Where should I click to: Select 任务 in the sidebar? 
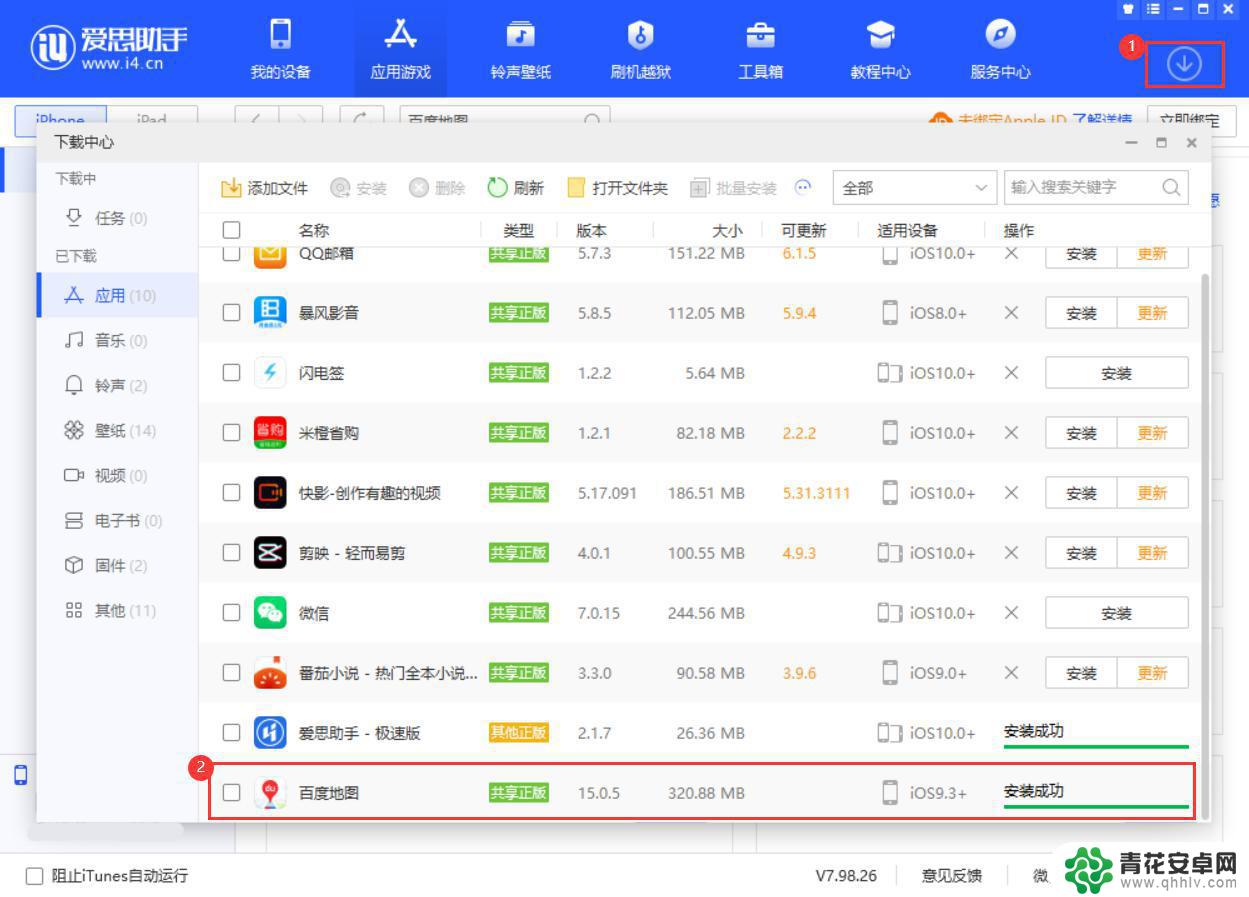(117, 218)
